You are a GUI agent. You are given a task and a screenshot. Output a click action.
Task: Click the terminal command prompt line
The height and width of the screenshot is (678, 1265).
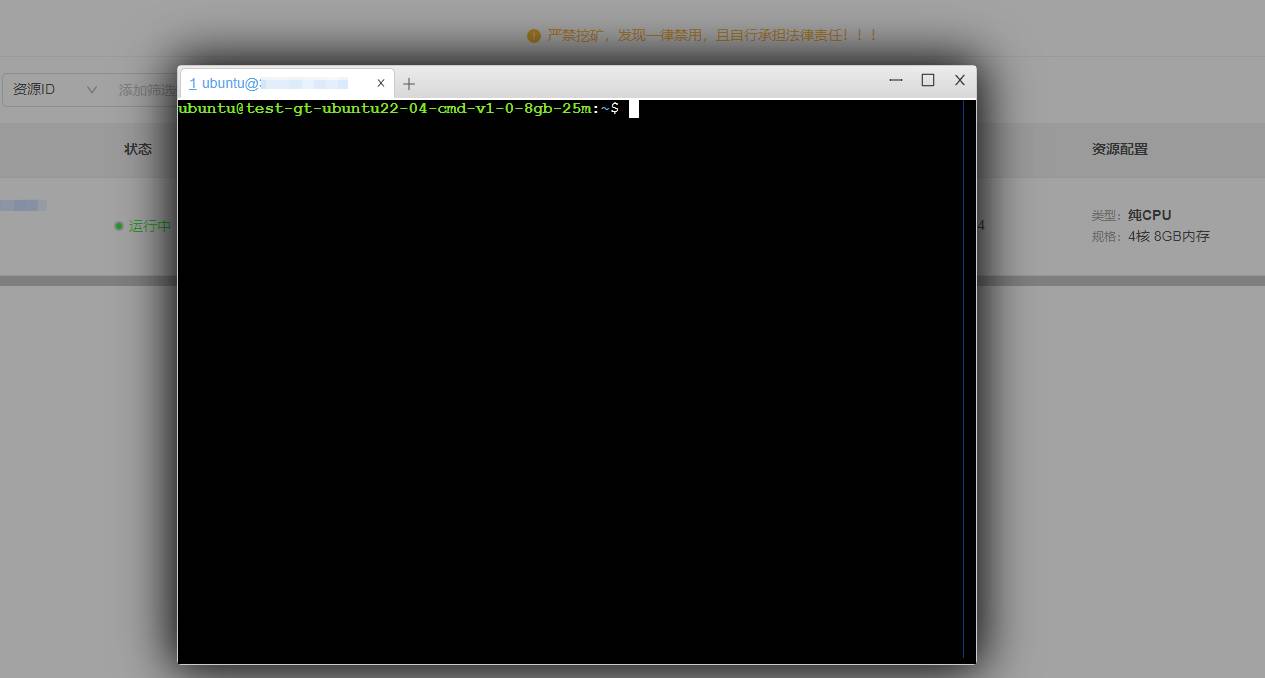click(408, 108)
